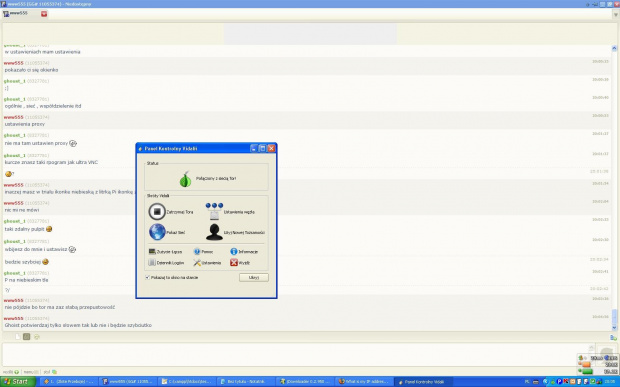Open Pokaż Sieć globe icon

pos(157,232)
